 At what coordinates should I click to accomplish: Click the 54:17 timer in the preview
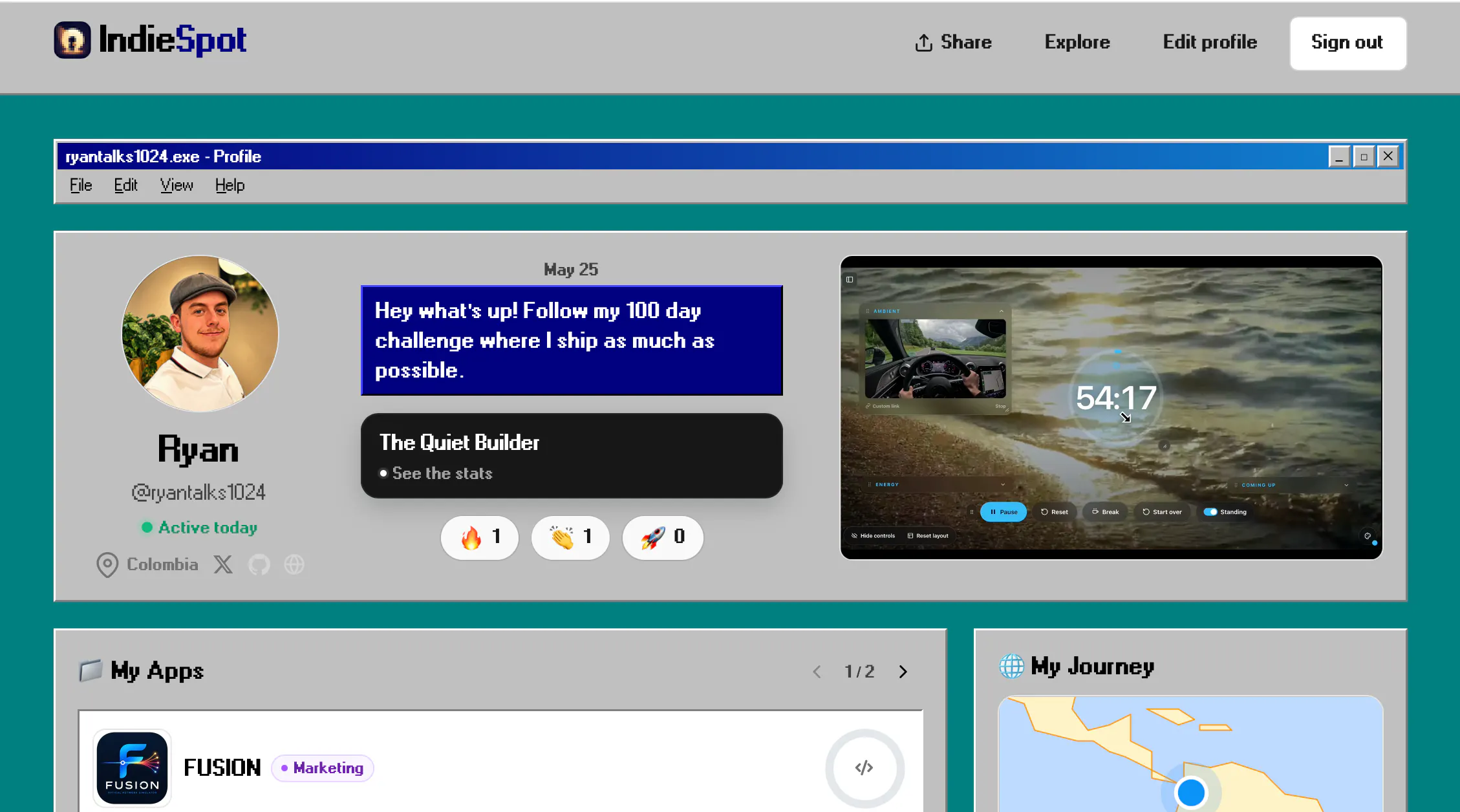1116,398
